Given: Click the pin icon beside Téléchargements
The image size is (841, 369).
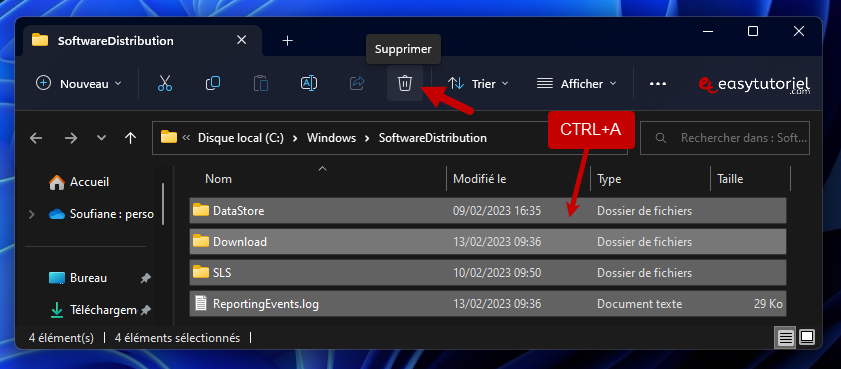Looking at the screenshot, I should click(145, 309).
